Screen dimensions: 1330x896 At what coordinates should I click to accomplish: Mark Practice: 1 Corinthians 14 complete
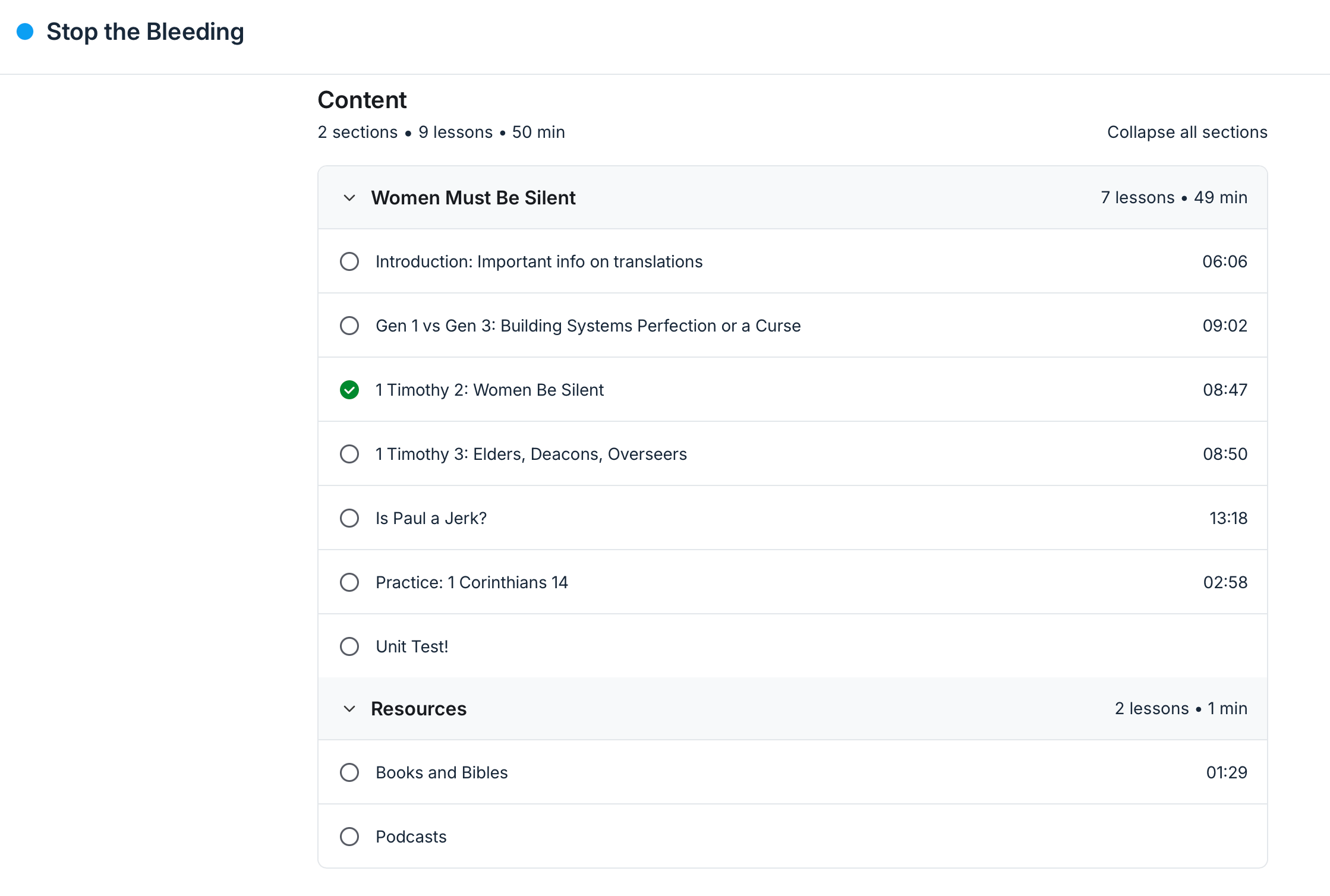pyautogui.click(x=349, y=582)
